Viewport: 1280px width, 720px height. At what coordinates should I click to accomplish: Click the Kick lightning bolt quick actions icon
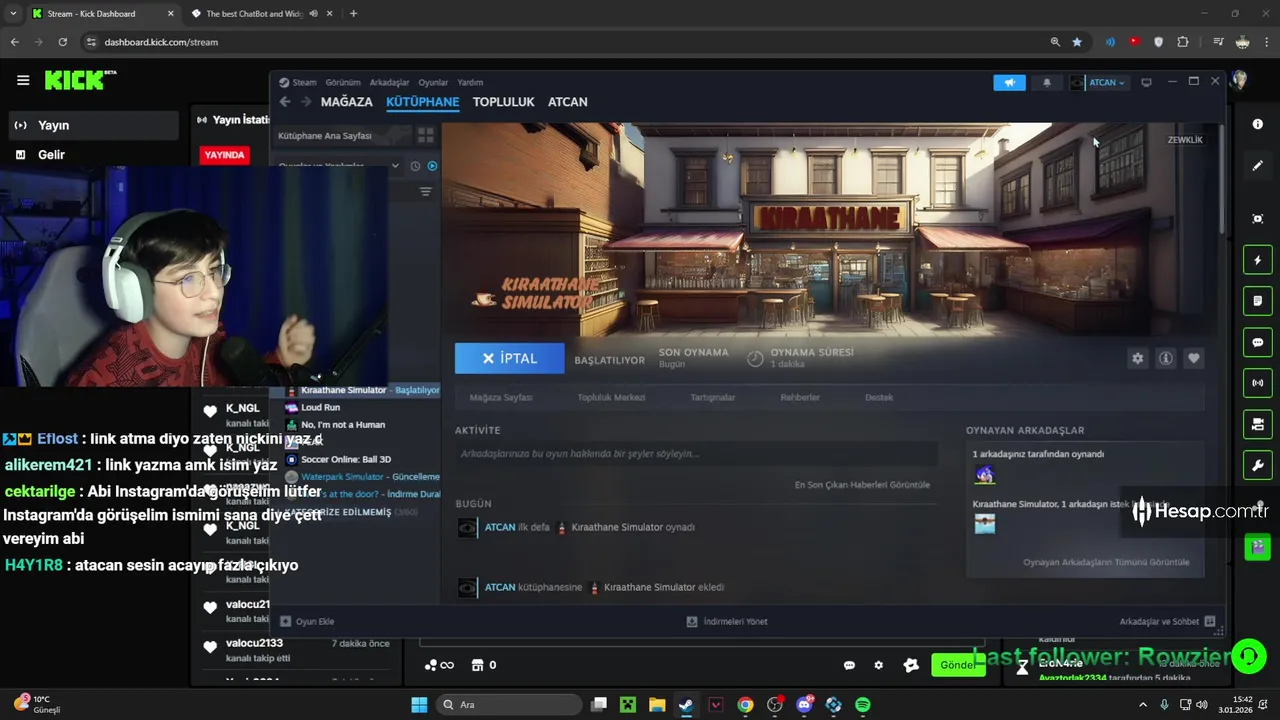coord(1258,260)
